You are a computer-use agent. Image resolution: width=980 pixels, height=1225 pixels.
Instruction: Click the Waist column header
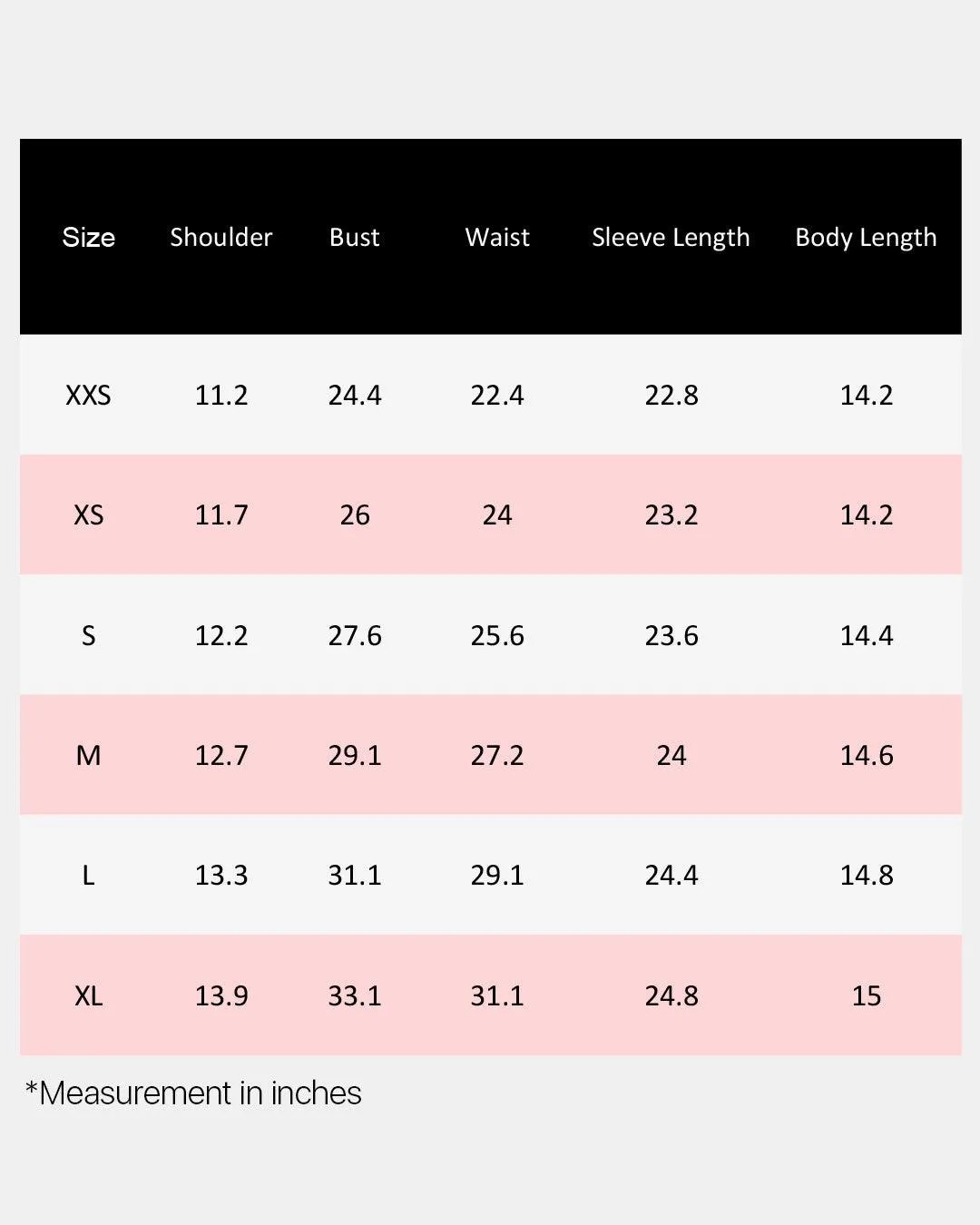[497, 237]
